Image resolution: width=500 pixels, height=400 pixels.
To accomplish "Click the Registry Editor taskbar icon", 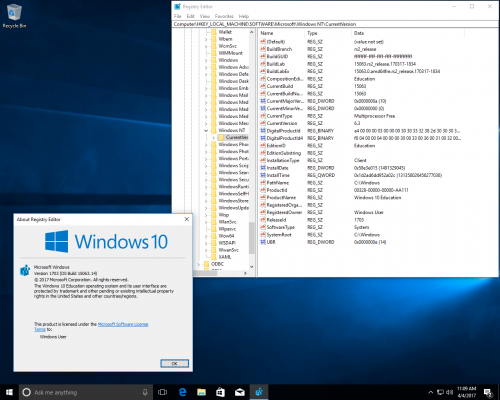I will coord(259,392).
